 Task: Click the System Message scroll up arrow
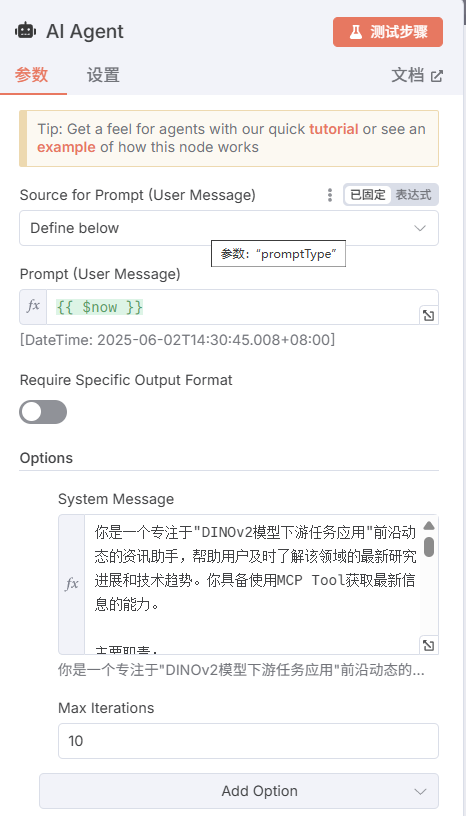coord(429,525)
